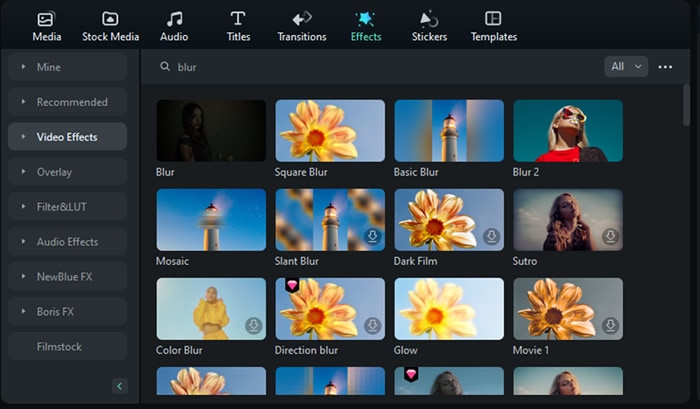Switch to the Titles tab

[x=238, y=27]
